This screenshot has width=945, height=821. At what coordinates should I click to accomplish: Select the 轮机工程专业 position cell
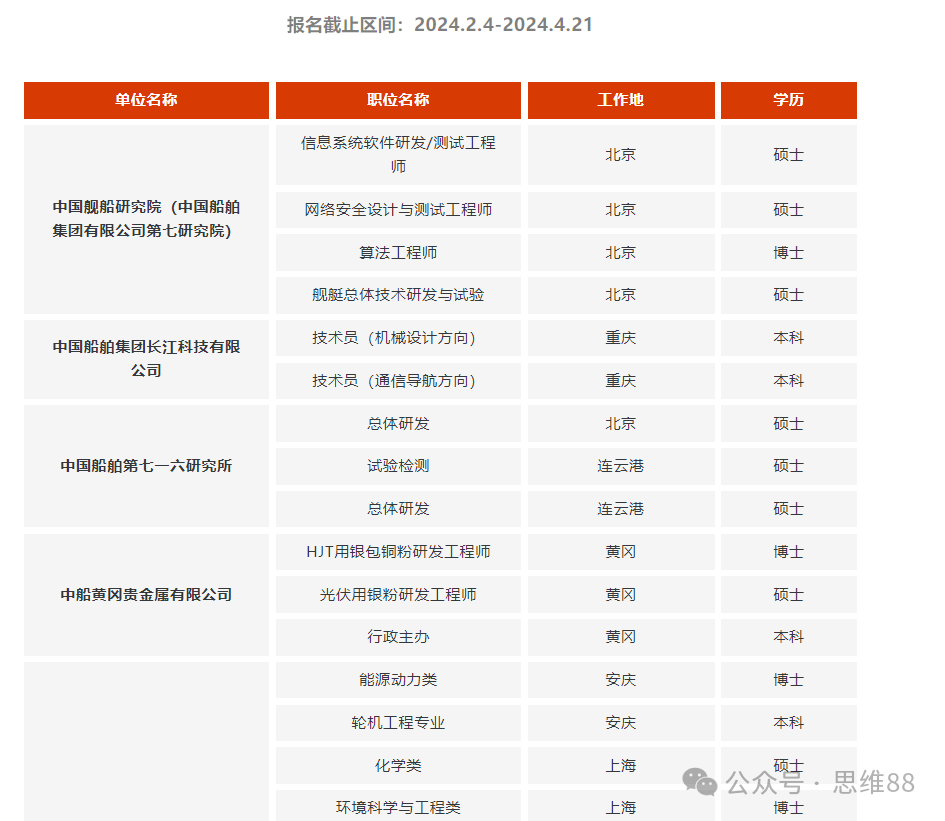(x=398, y=723)
